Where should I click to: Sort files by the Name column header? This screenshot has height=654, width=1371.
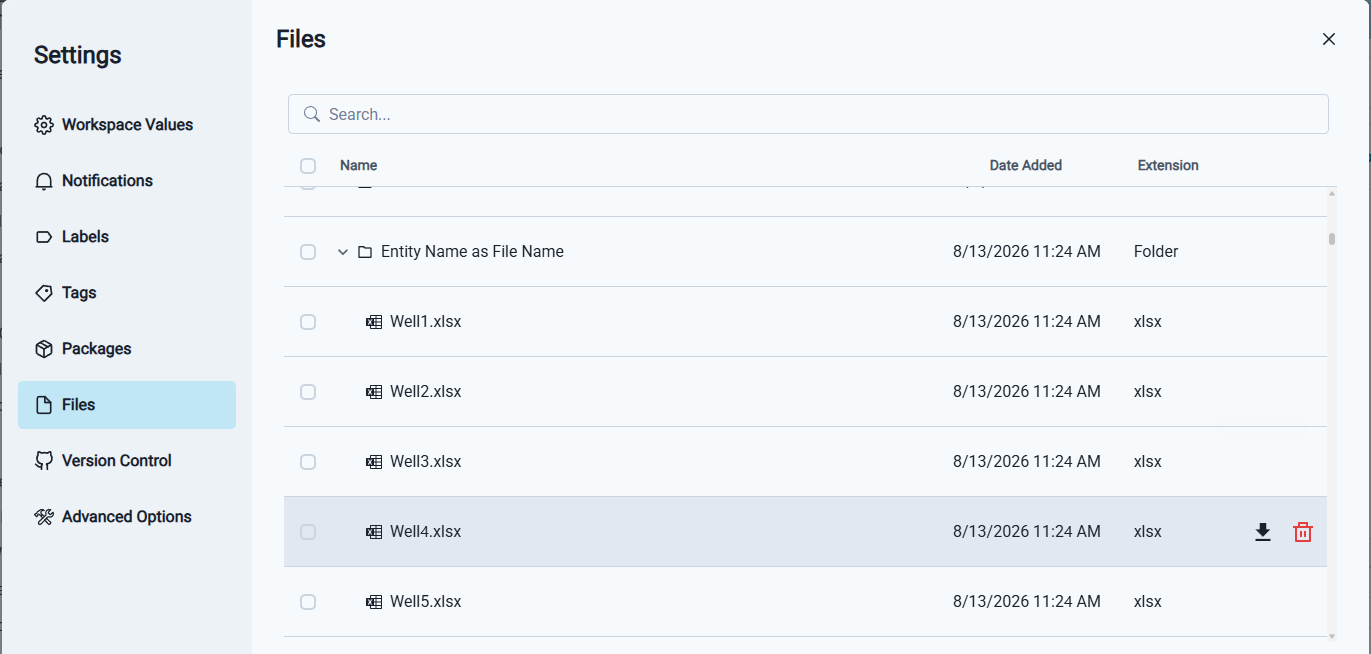[x=358, y=165]
